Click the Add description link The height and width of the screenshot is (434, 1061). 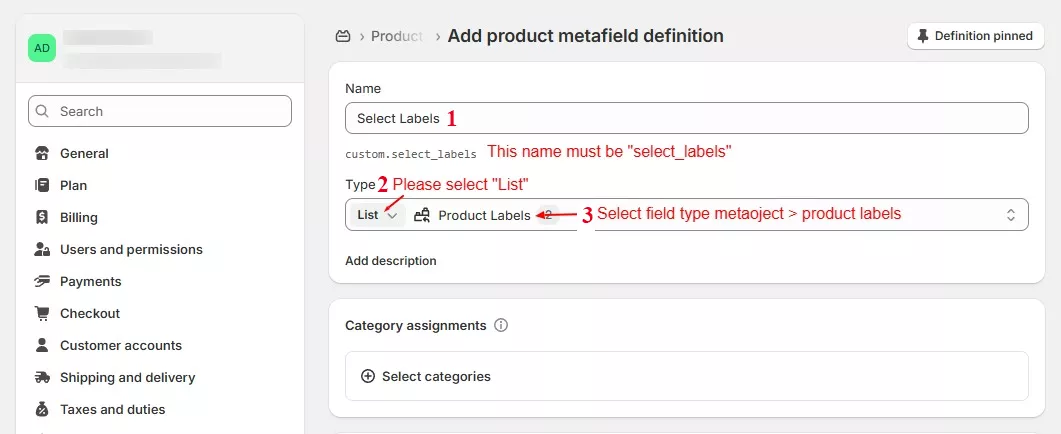(390, 261)
